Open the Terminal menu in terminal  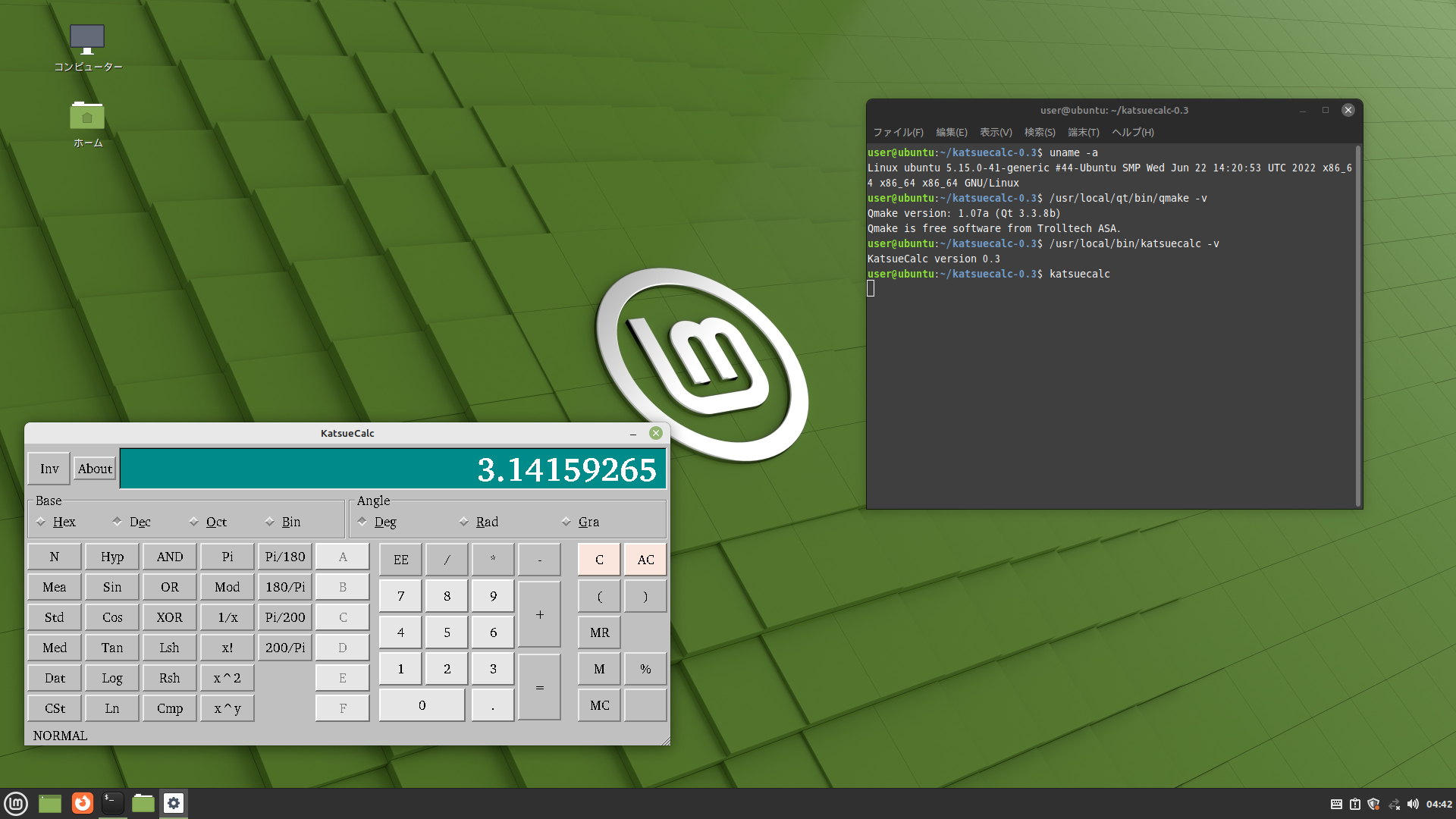click(x=1084, y=132)
